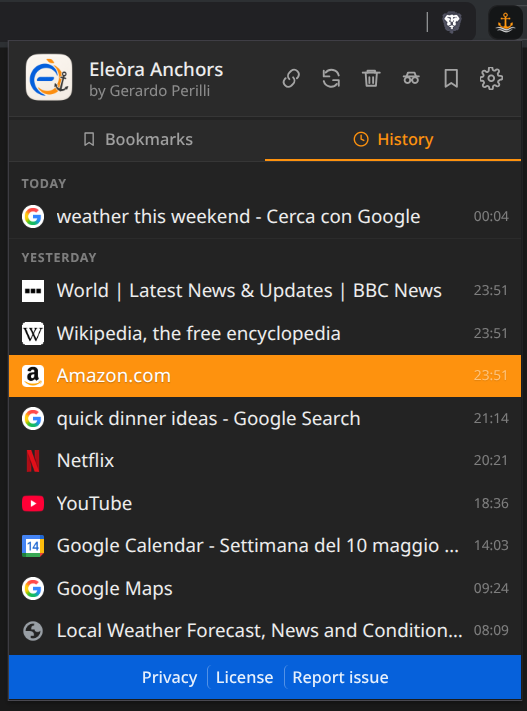This screenshot has height=711, width=527.
Task: Click the trash can delete icon
Action: [371, 78]
